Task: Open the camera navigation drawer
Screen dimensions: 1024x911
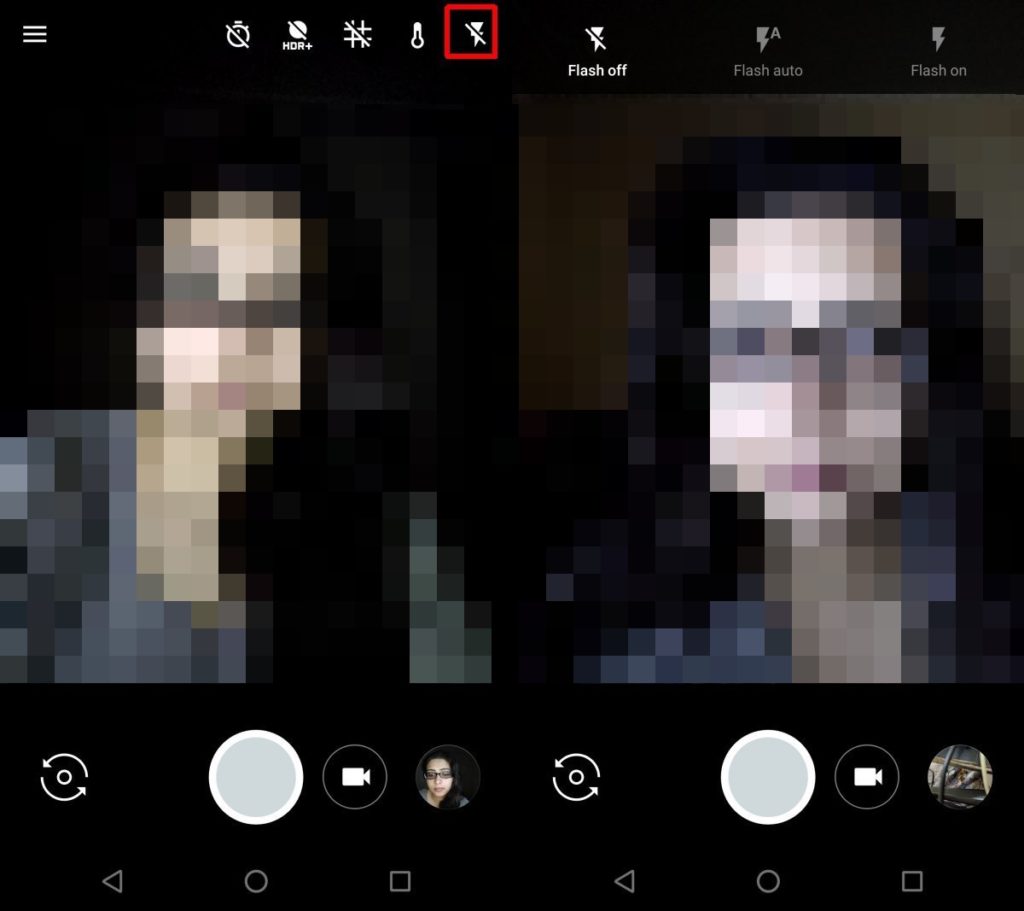Action: [34, 33]
